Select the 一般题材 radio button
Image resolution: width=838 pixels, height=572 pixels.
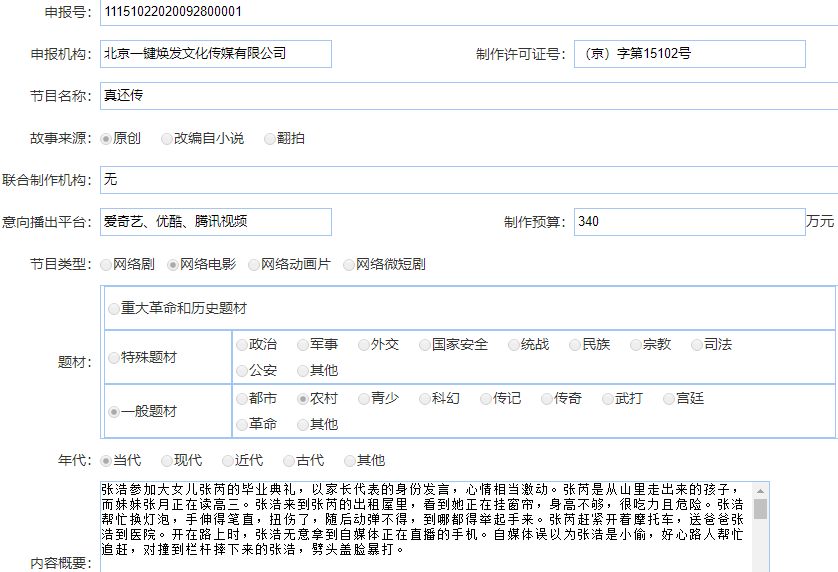(x=114, y=412)
